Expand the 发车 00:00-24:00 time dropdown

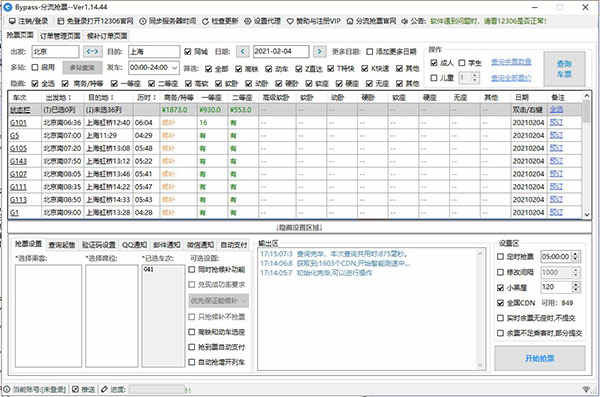pyautogui.click(x=175, y=68)
